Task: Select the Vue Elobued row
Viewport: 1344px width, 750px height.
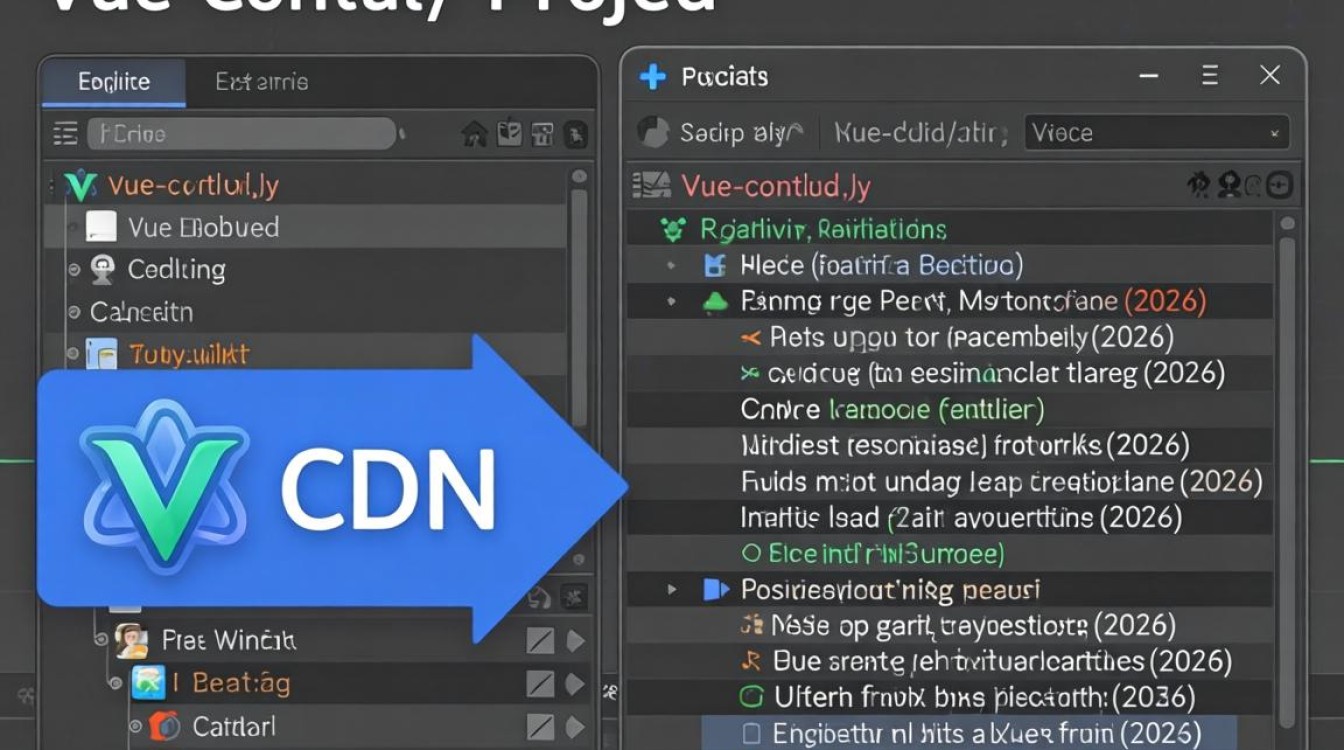Action: 306,228
